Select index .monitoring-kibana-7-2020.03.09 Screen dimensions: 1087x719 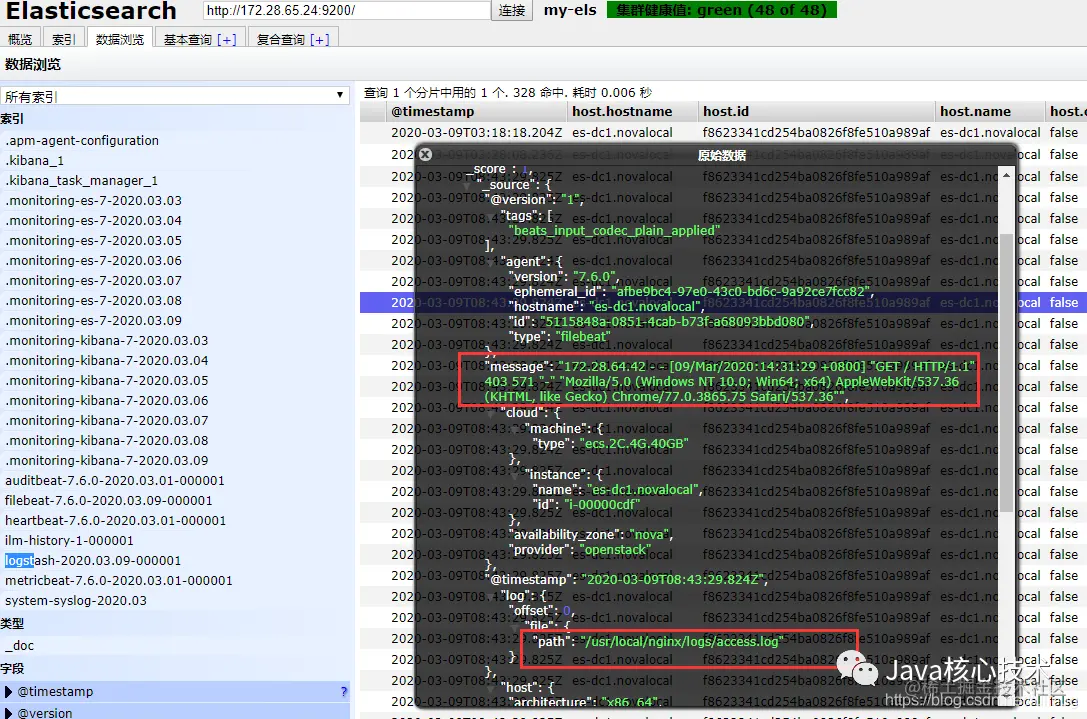[107, 461]
